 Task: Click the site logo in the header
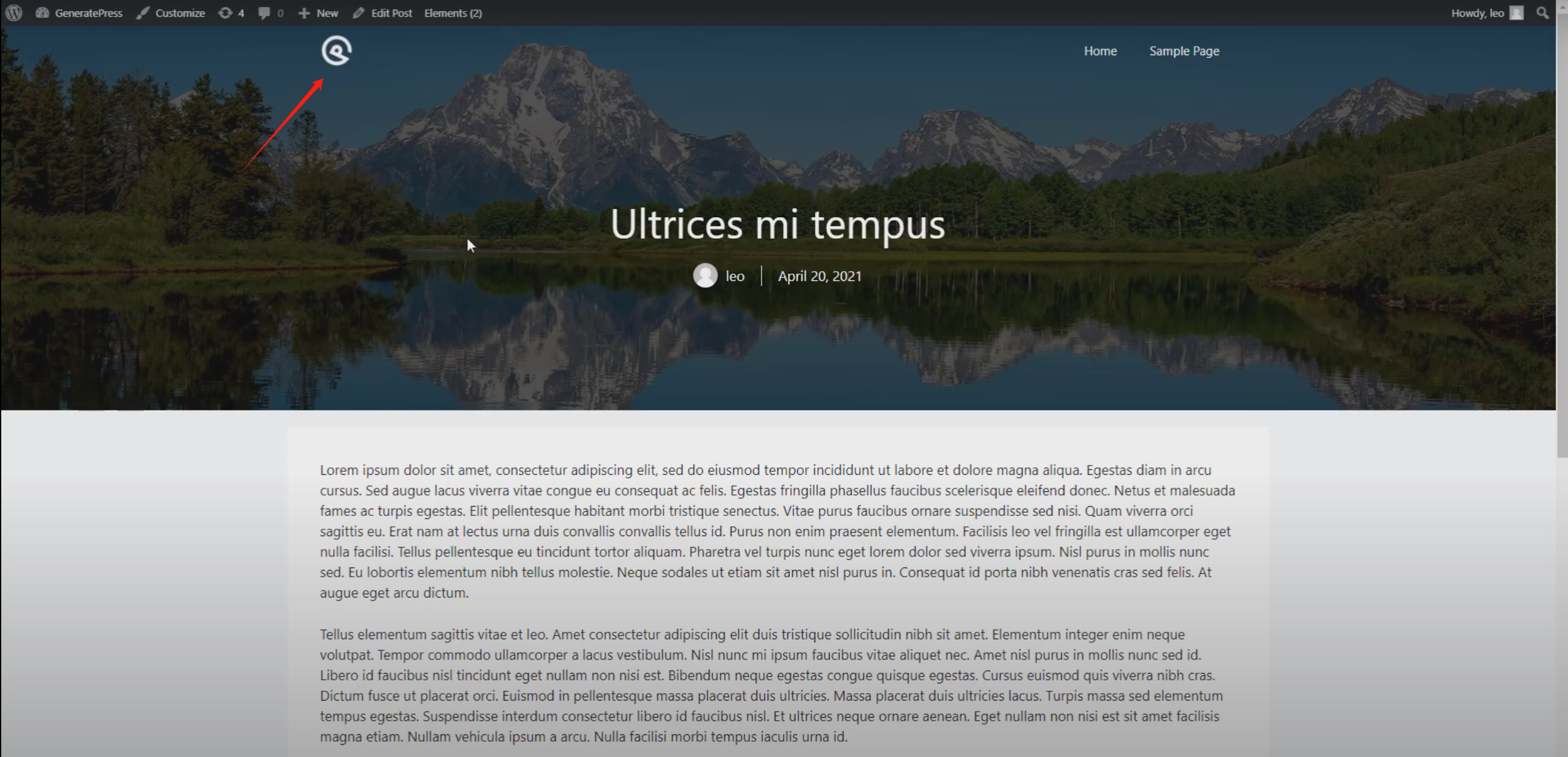click(x=337, y=50)
